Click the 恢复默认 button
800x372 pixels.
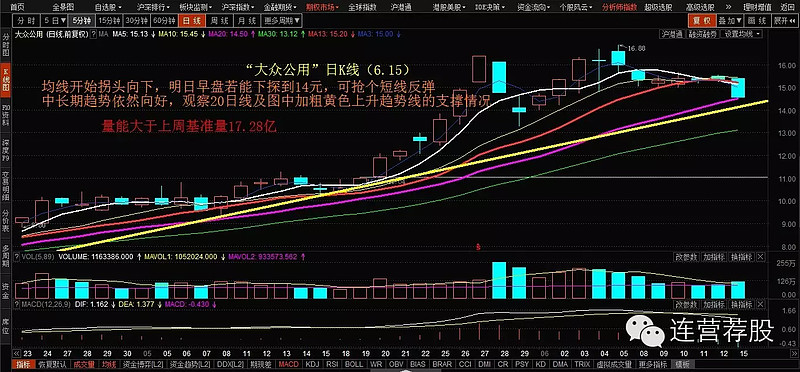(54, 364)
